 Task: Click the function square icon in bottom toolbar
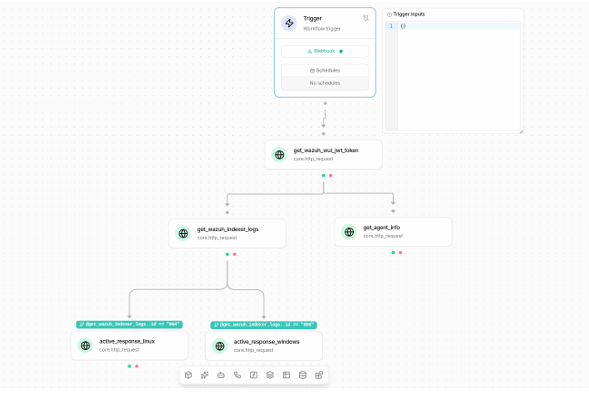pyautogui.click(x=254, y=375)
